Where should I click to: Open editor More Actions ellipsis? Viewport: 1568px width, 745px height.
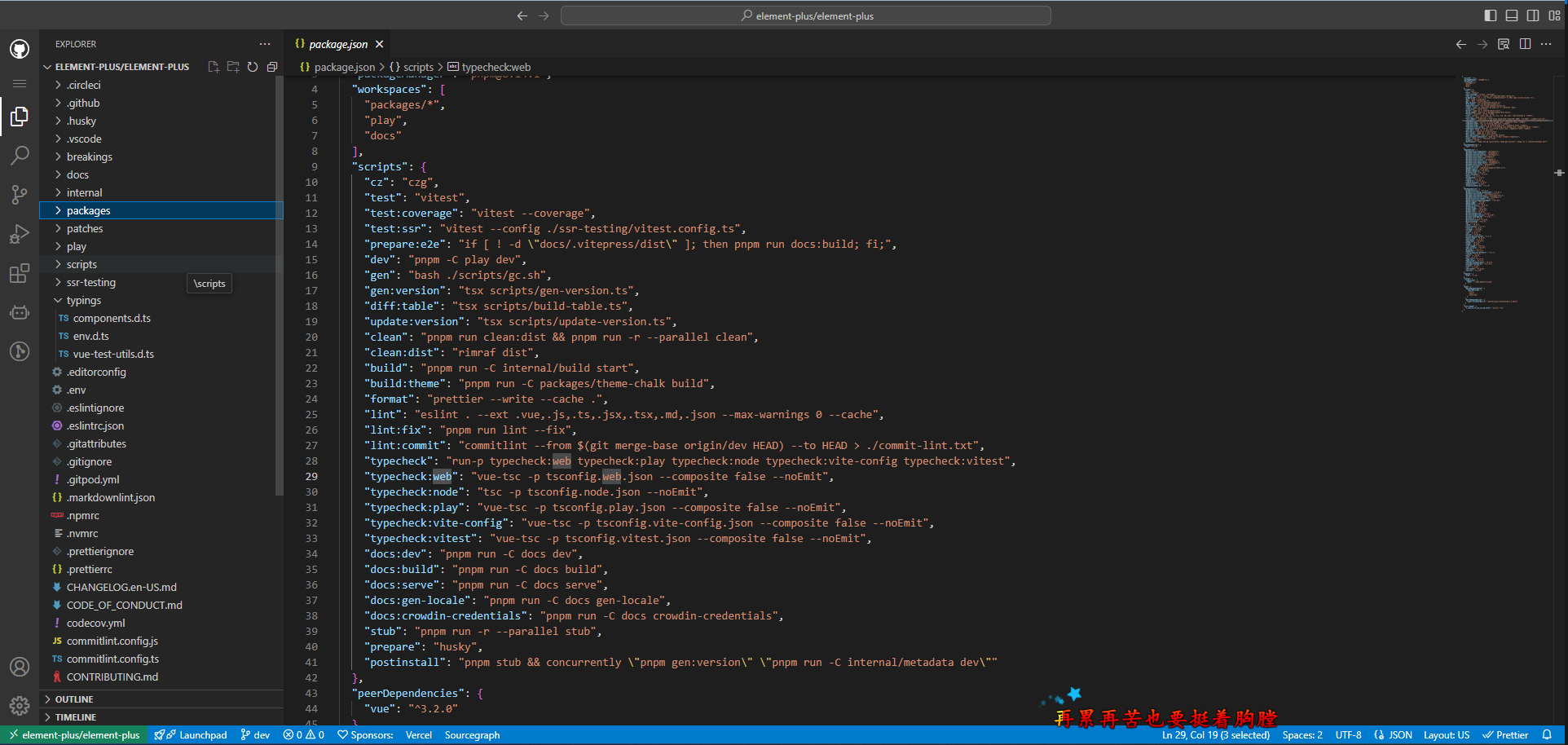(x=1546, y=44)
